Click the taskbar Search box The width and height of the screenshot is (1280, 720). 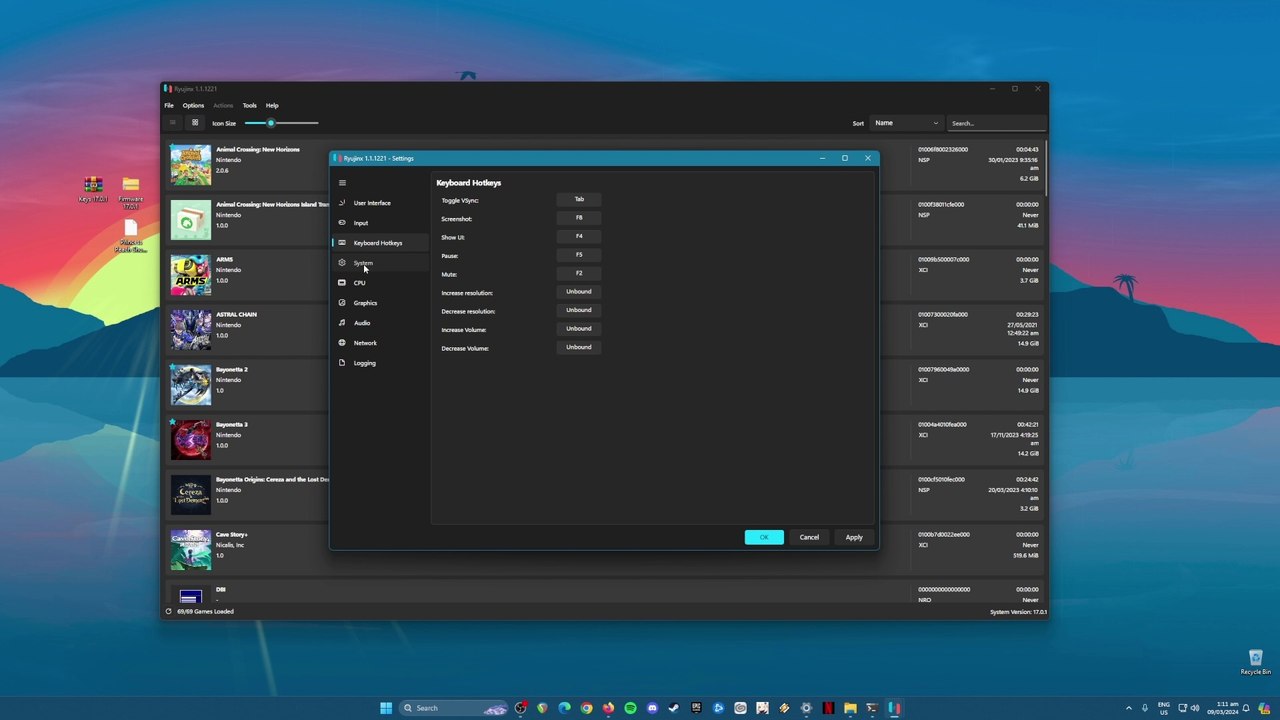454,708
